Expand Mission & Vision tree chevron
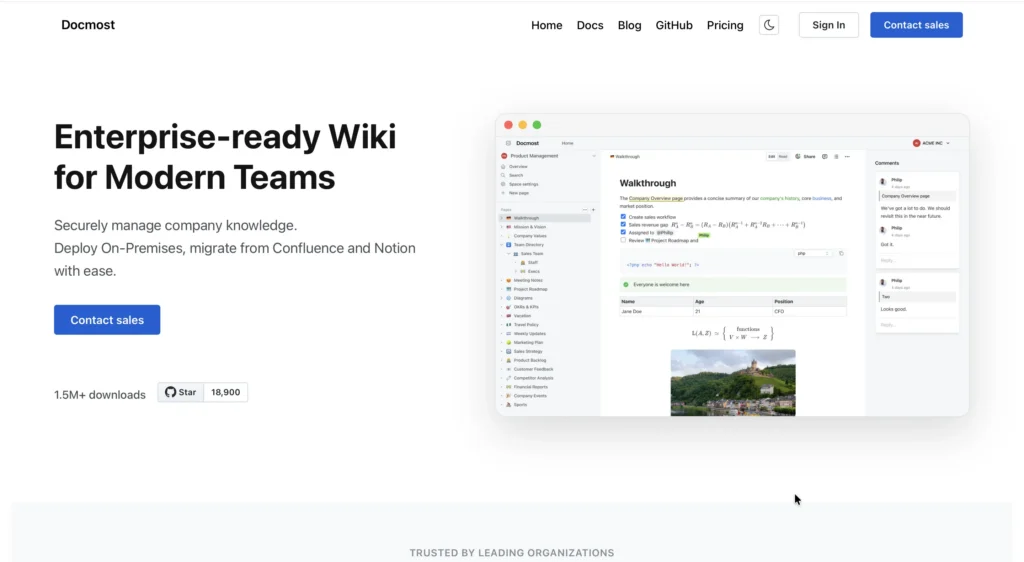Image resolution: width=1024 pixels, height=562 pixels. pos(502,227)
